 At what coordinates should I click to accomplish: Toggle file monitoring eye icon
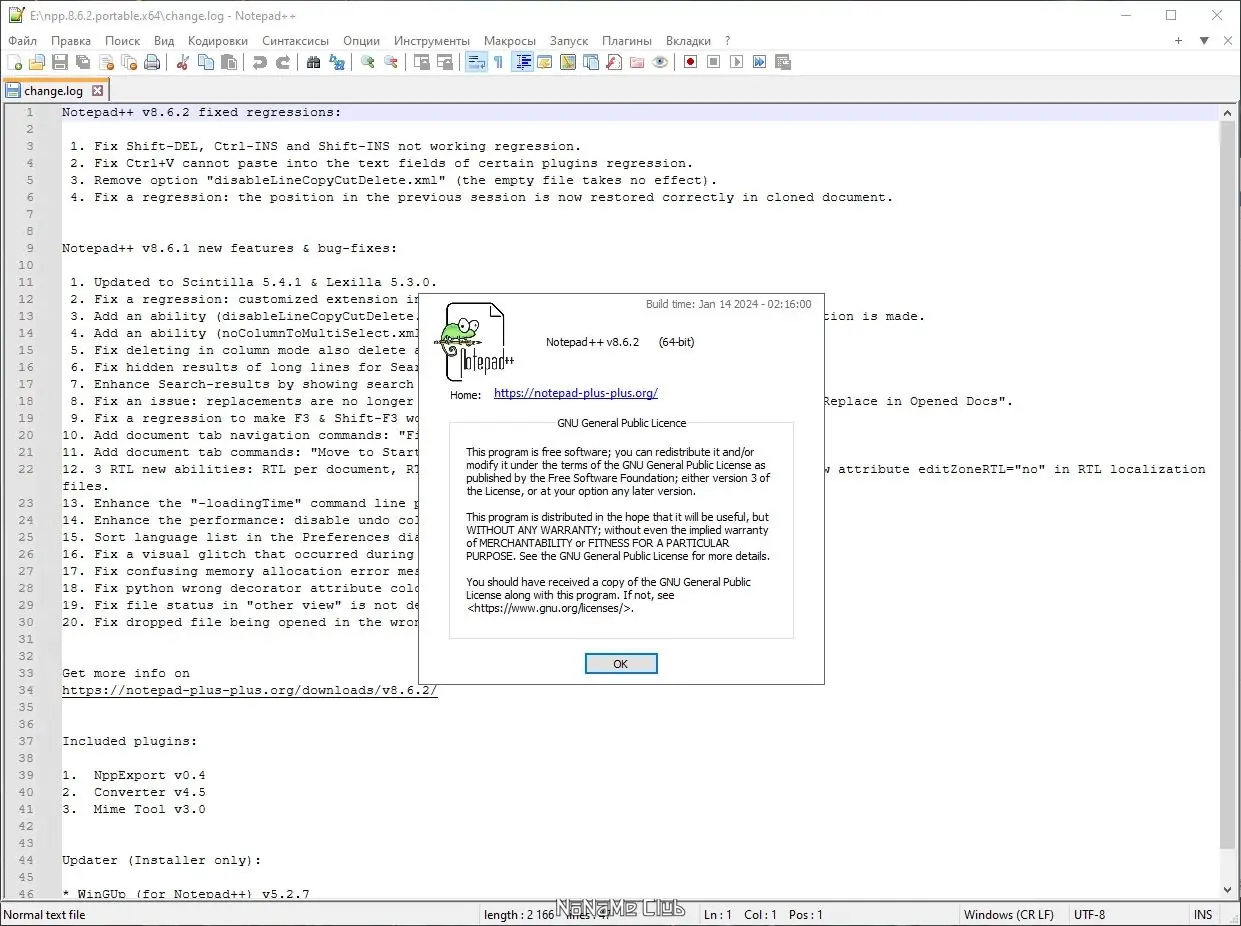660,62
